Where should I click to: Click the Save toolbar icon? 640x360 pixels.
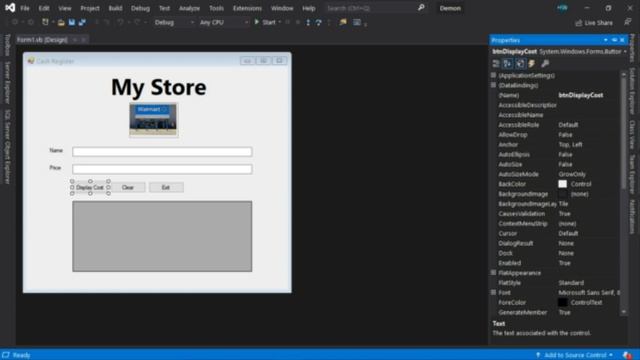(72, 22)
